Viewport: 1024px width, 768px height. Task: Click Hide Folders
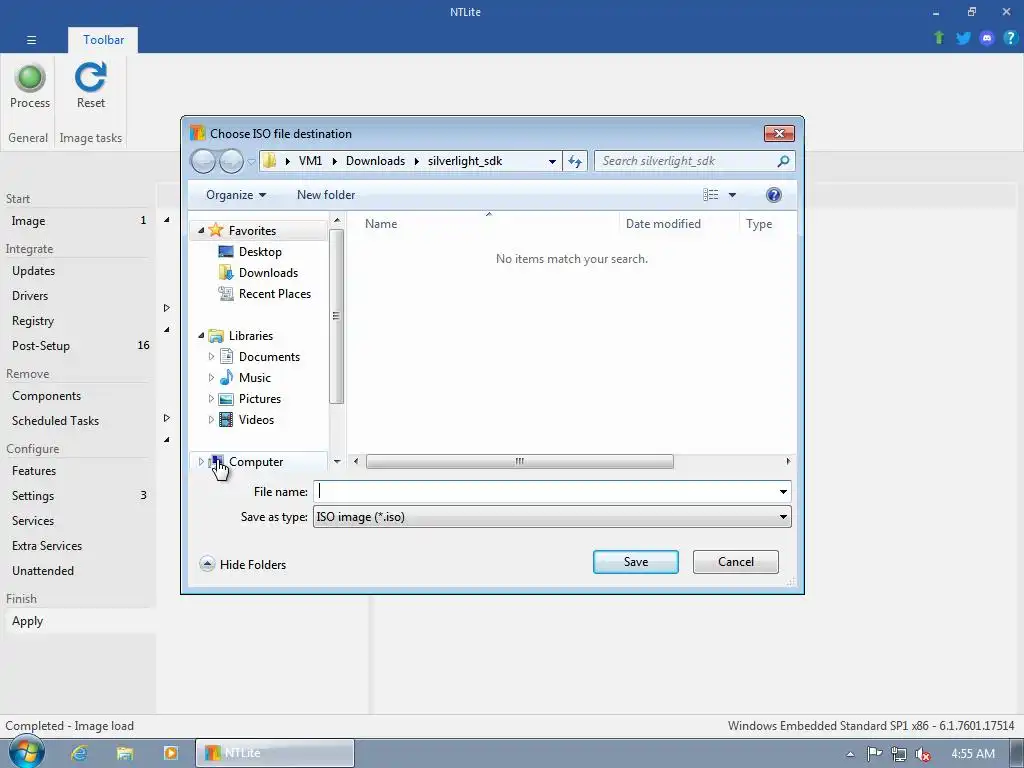click(x=243, y=564)
